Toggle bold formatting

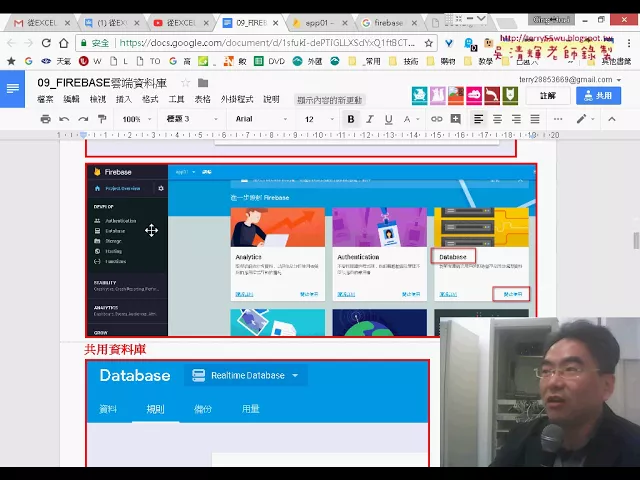[351, 119]
